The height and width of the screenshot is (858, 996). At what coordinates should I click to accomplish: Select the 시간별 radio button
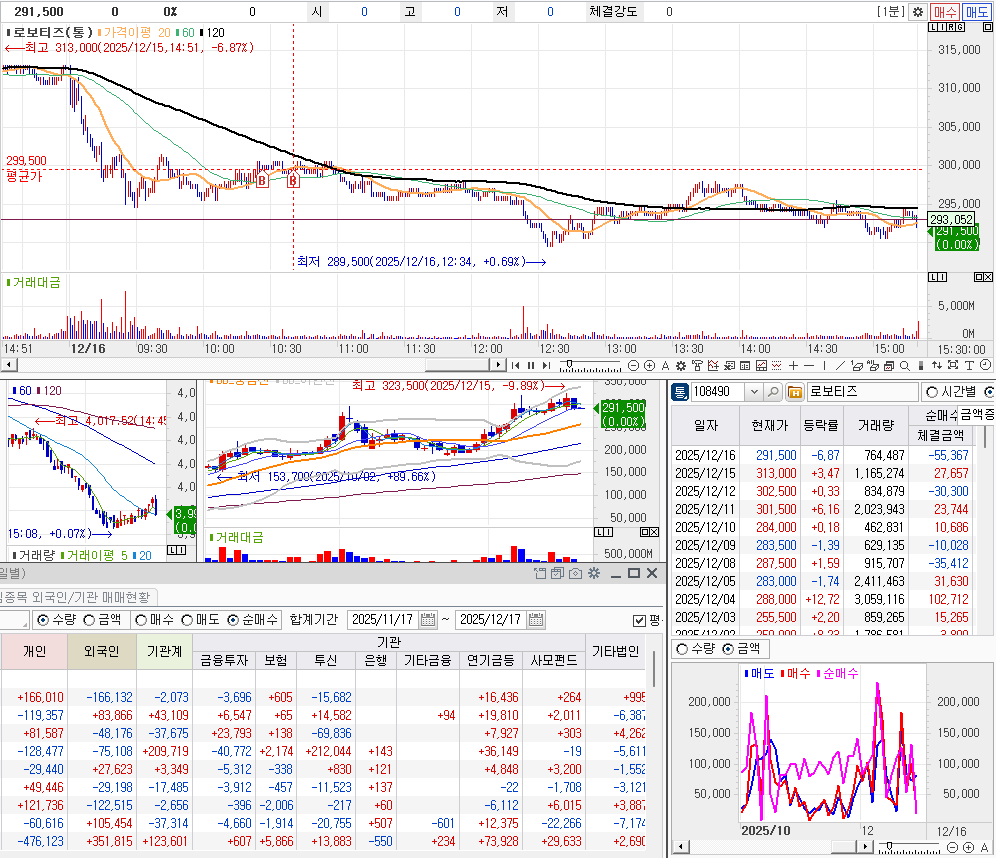coord(932,392)
